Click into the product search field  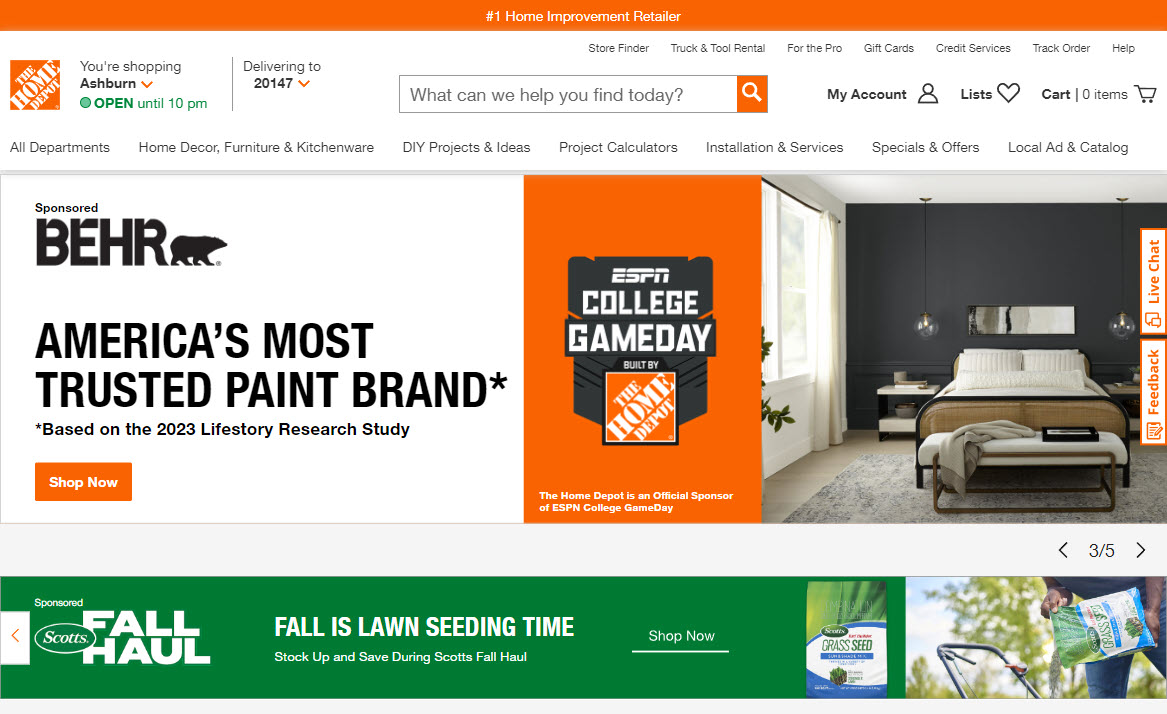click(x=567, y=95)
